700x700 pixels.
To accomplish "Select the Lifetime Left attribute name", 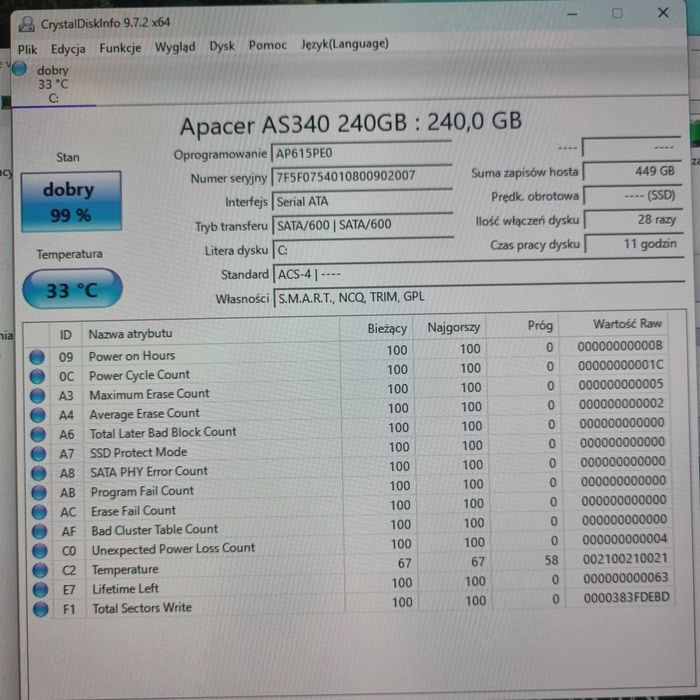I will pyautogui.click(x=125, y=589).
